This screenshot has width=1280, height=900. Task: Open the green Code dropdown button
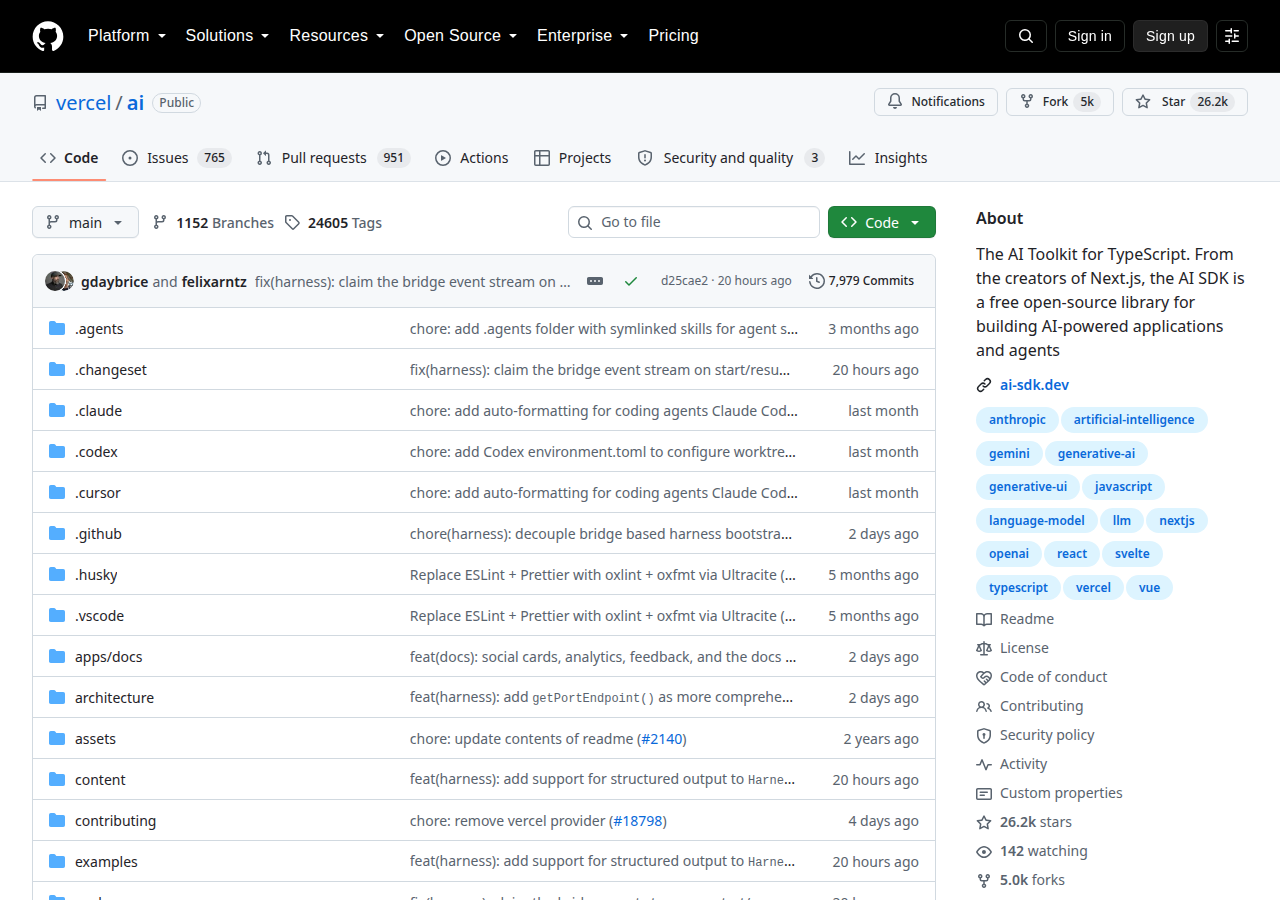click(882, 222)
